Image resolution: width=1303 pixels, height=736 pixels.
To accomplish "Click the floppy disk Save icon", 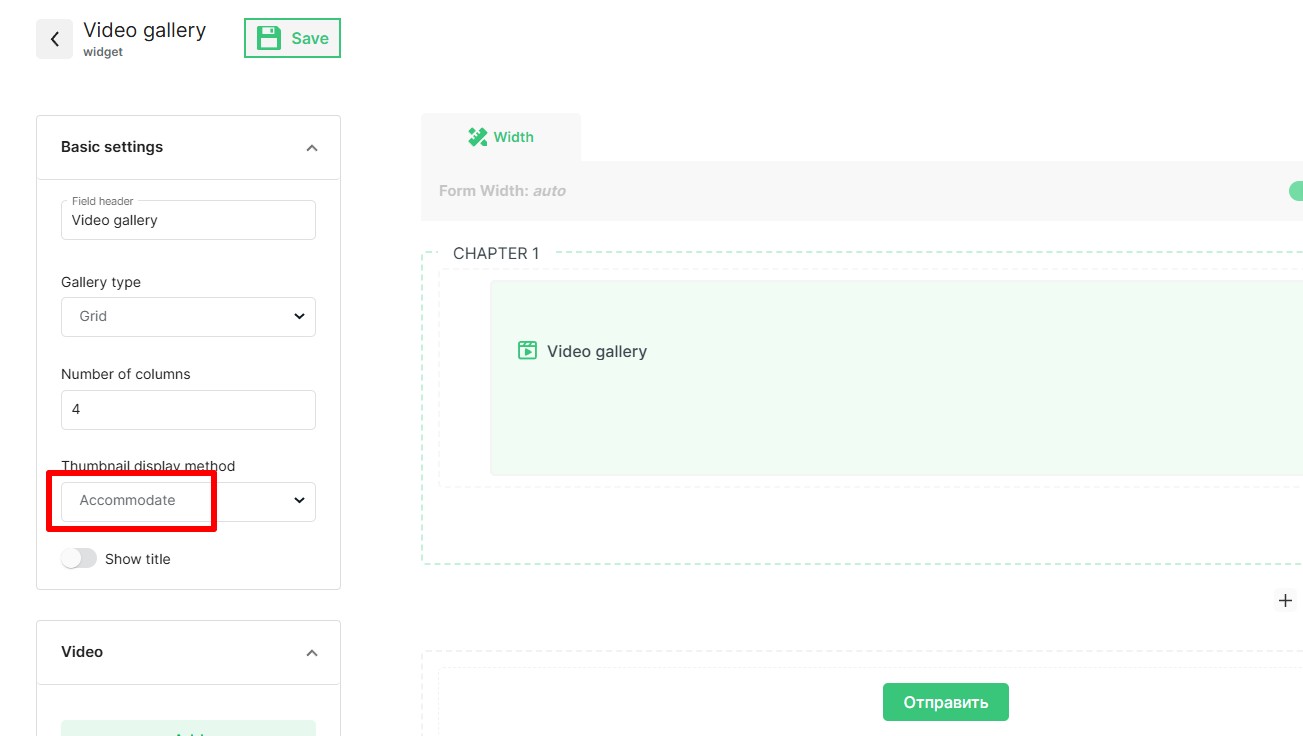I will tap(268, 38).
